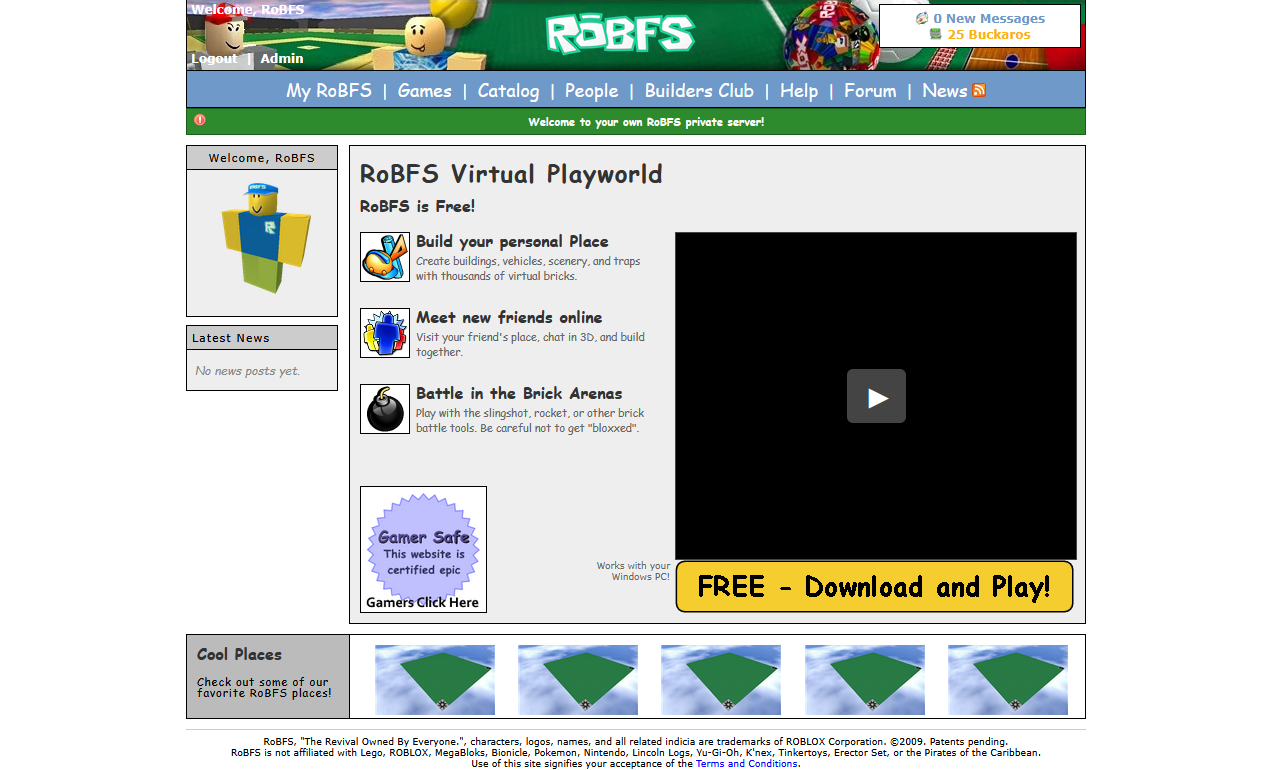
Task: Switch to the Catalog section
Action: click(508, 90)
